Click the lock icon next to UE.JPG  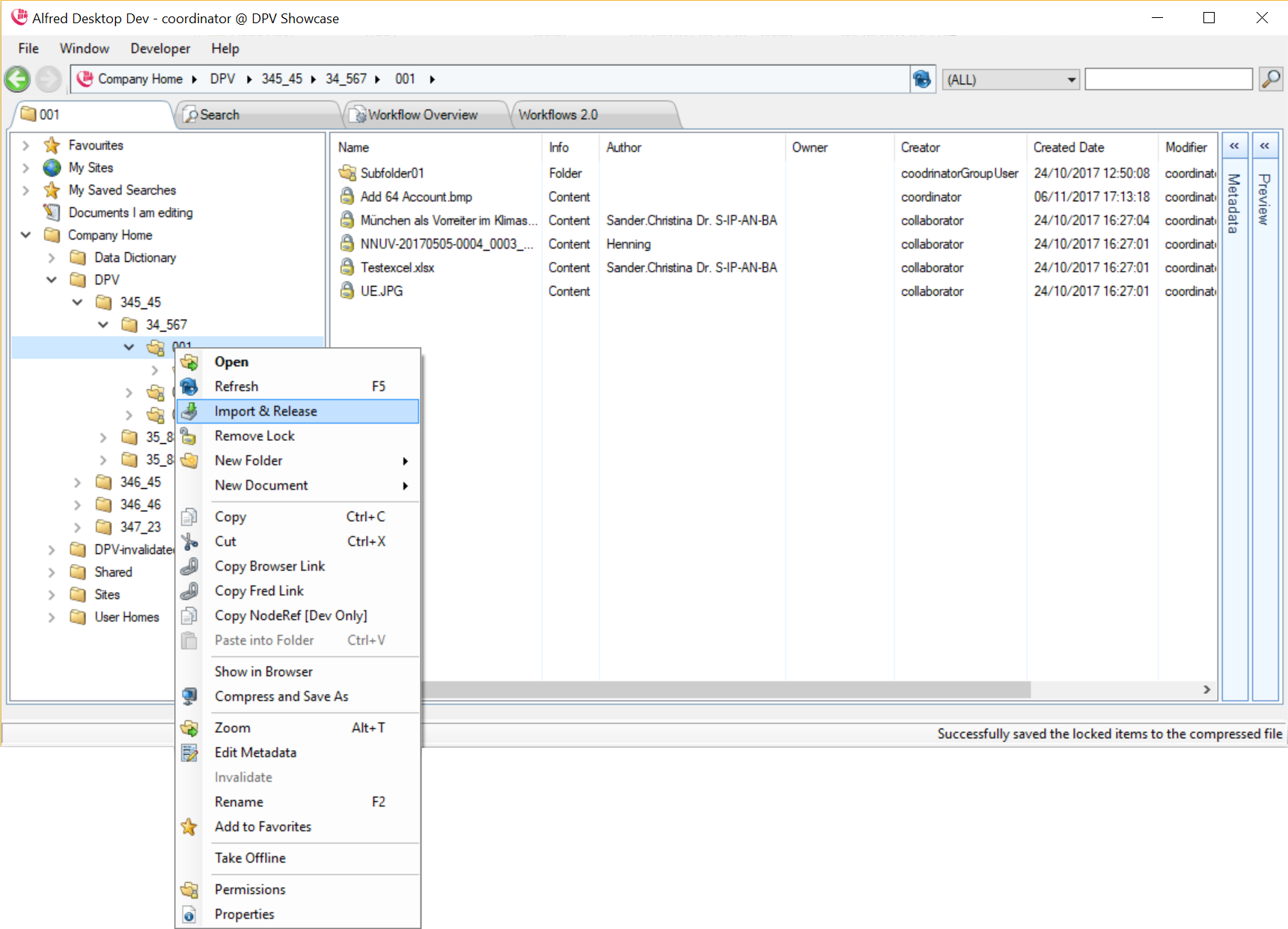(347, 290)
